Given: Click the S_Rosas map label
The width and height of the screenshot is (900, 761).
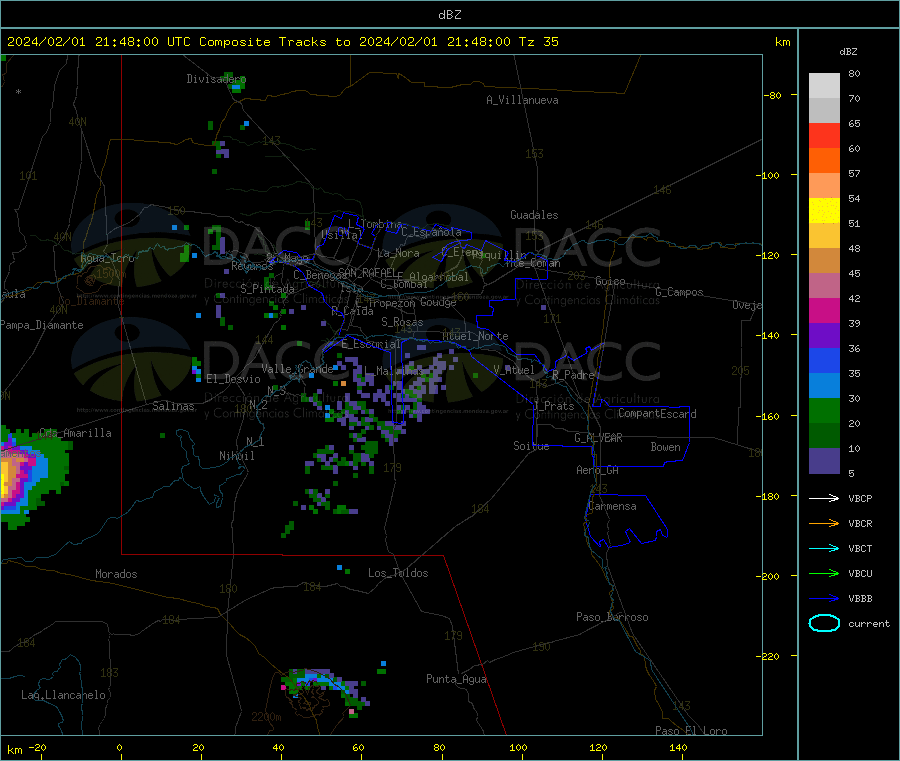Looking at the screenshot, I should [x=402, y=322].
